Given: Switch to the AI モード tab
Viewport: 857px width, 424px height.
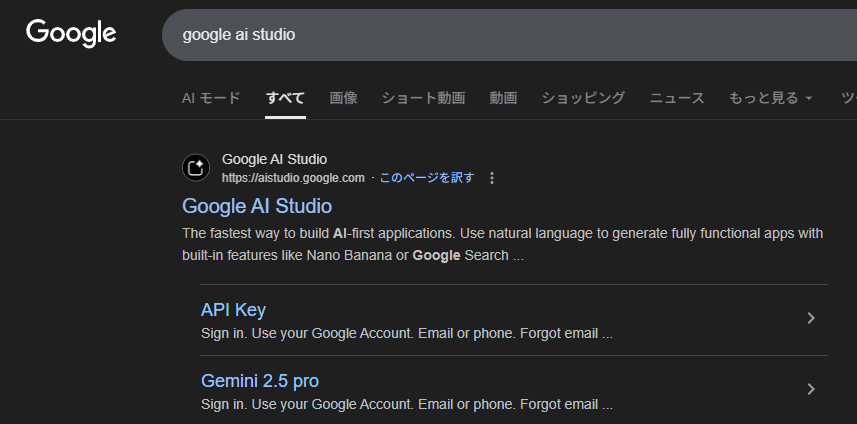Looking at the screenshot, I should tap(211, 98).
